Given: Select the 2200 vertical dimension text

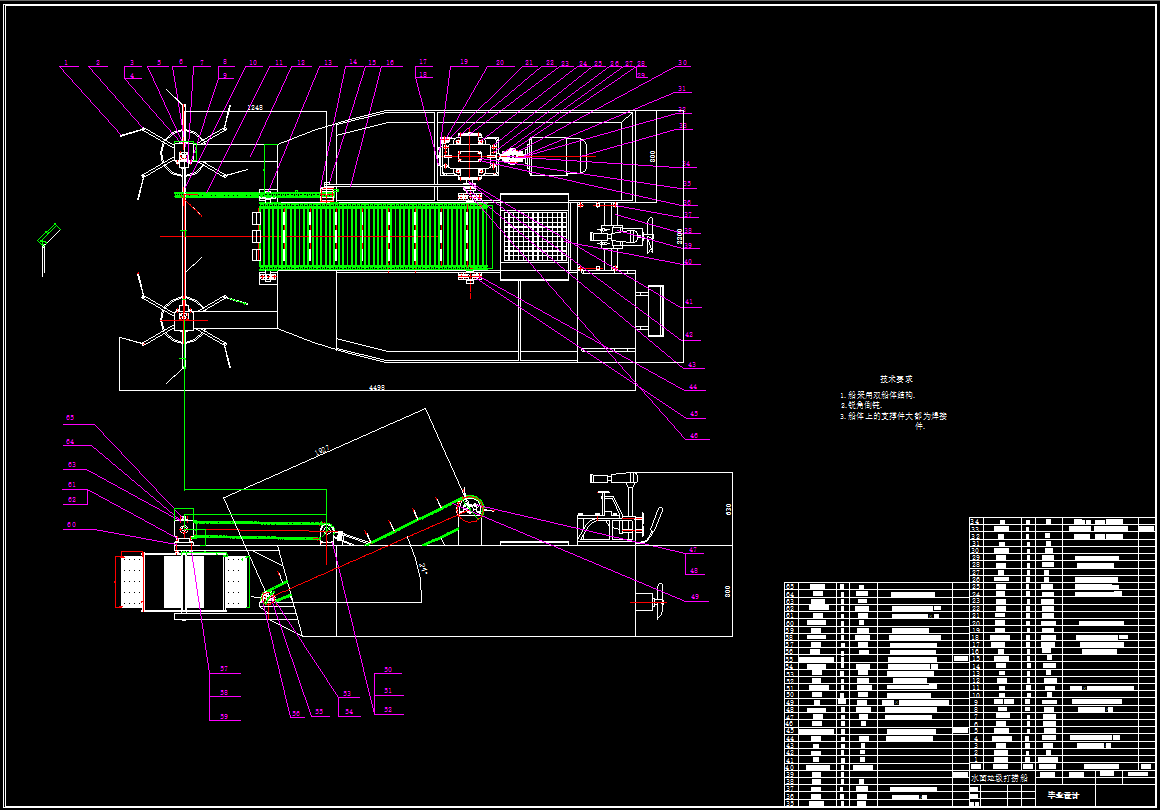Looking at the screenshot, I should pyautogui.click(x=680, y=237).
